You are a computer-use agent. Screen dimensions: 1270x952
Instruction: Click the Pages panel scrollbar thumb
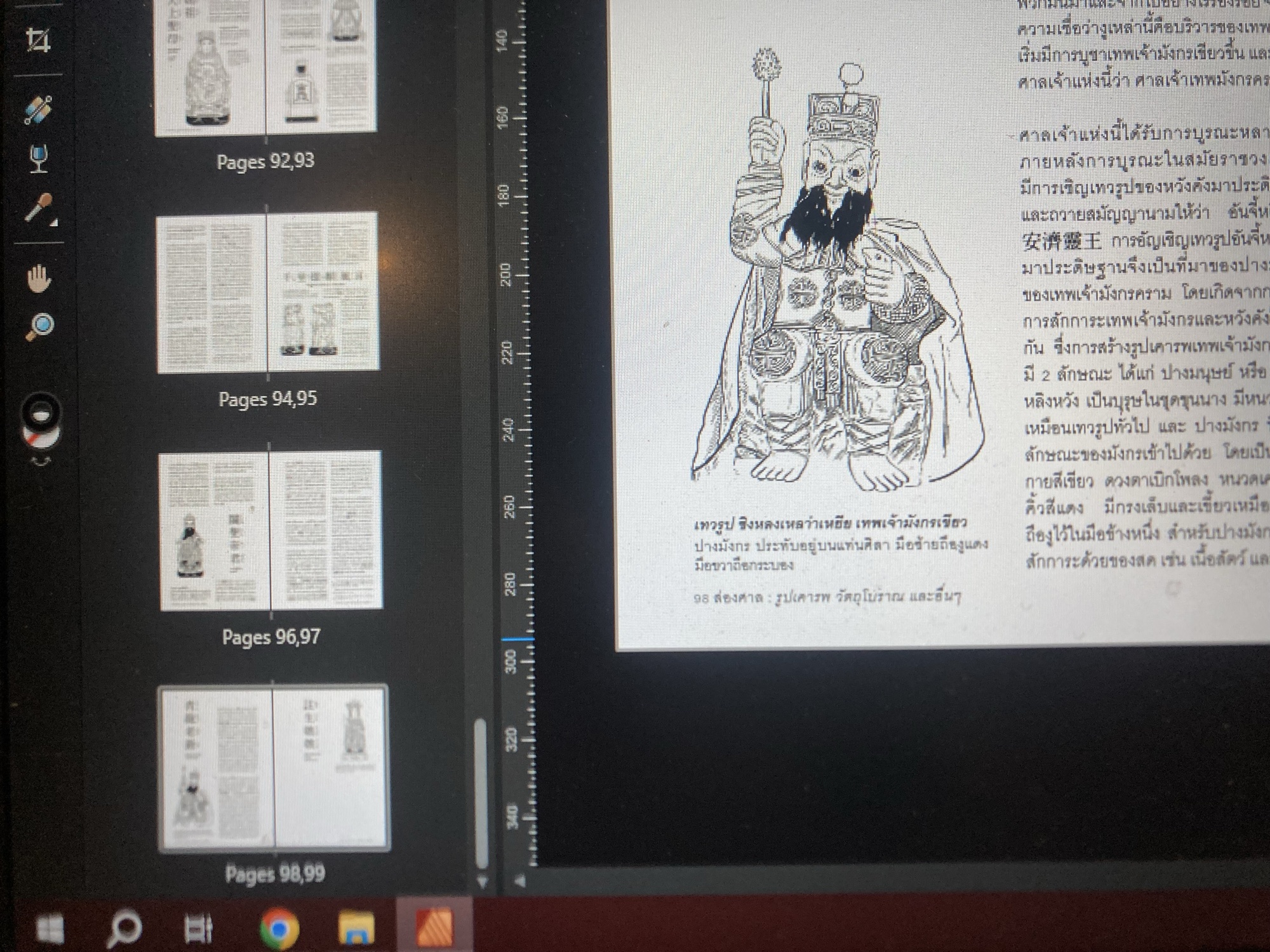[x=480, y=793]
